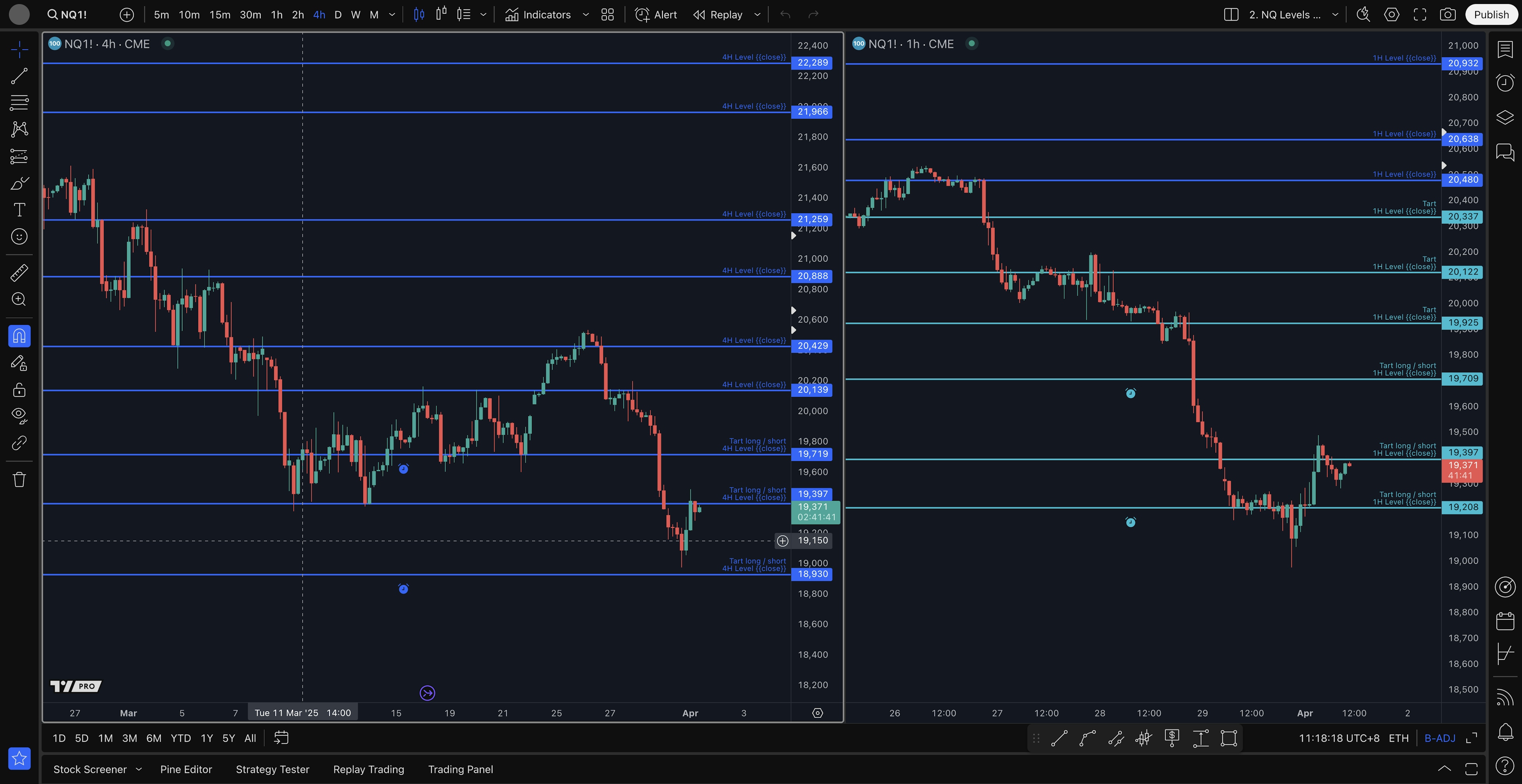
Task: Click the 21,259 4H level price label
Action: coord(812,219)
